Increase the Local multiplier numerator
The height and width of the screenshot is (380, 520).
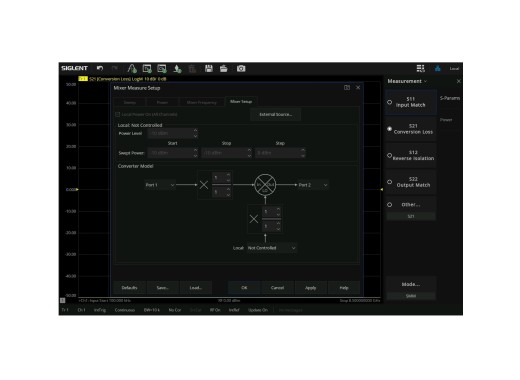[x=278, y=209]
